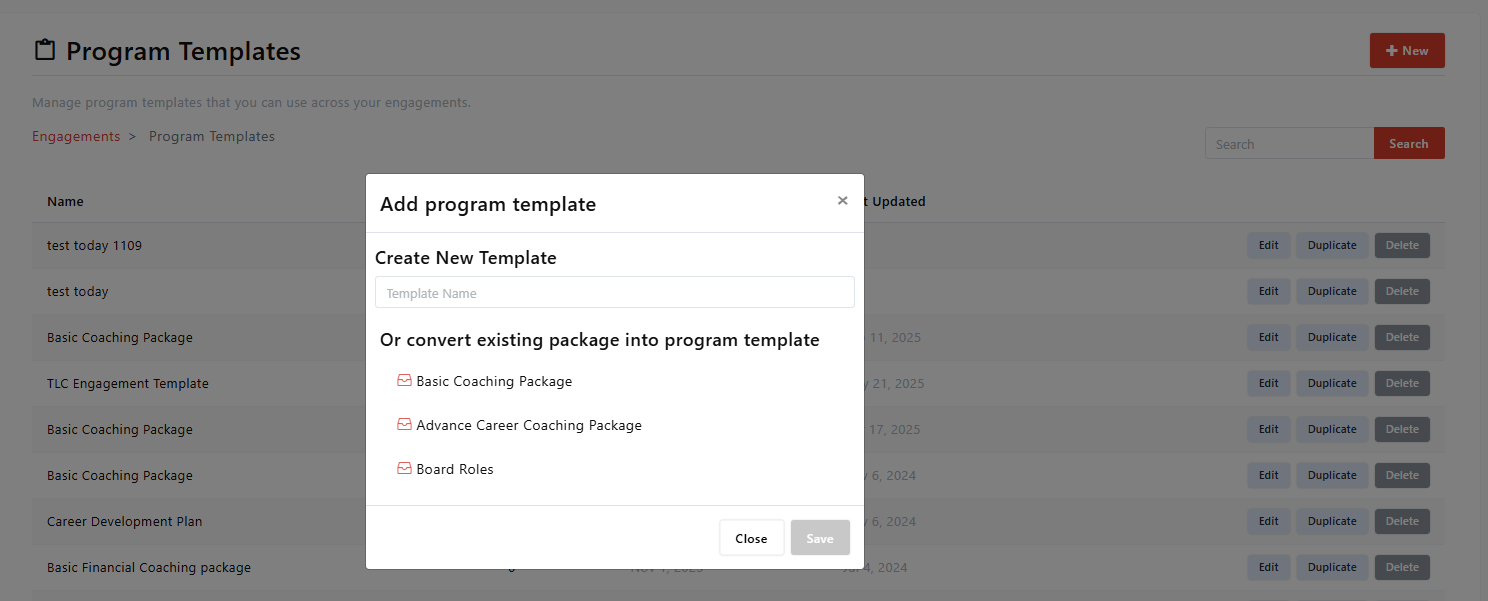This screenshot has width=1488, height=601.
Task: Select the Basic Coaching Package to convert
Action: [494, 381]
